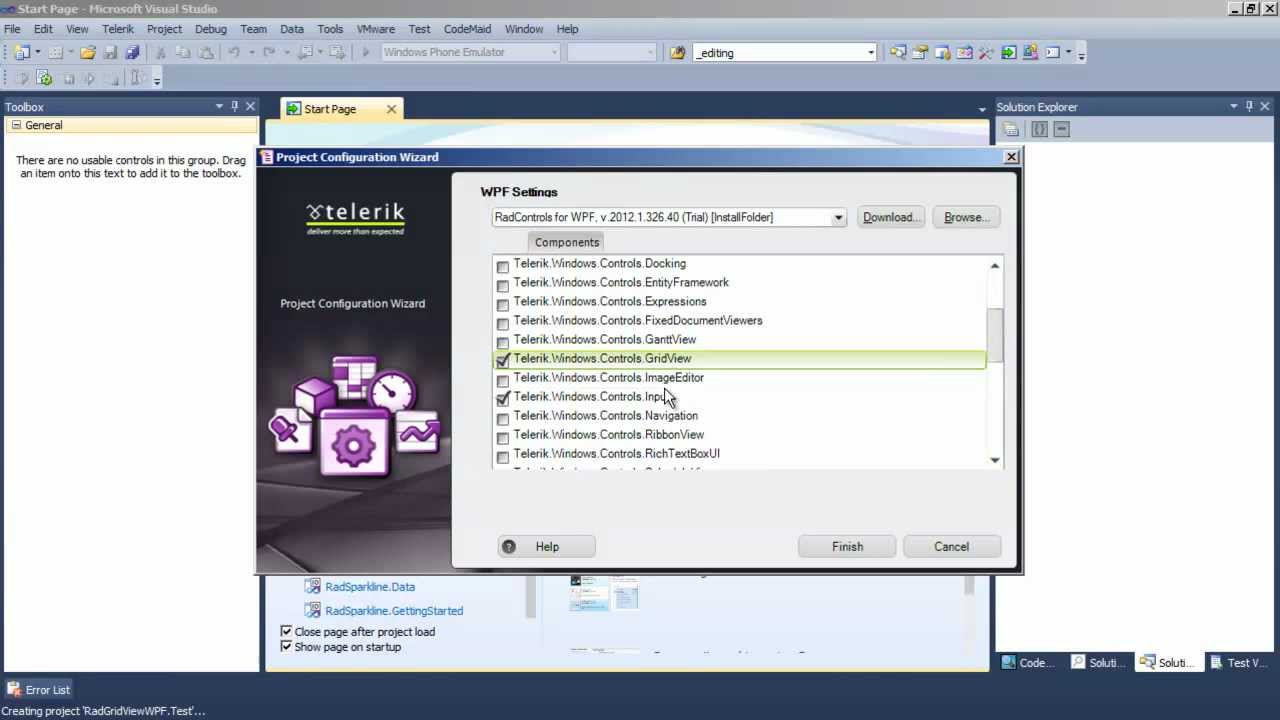Viewport: 1280px width, 720px height.
Task: Check Telerik.Windows.Controls.FixedDocumentViewers checkbox
Action: click(503, 324)
